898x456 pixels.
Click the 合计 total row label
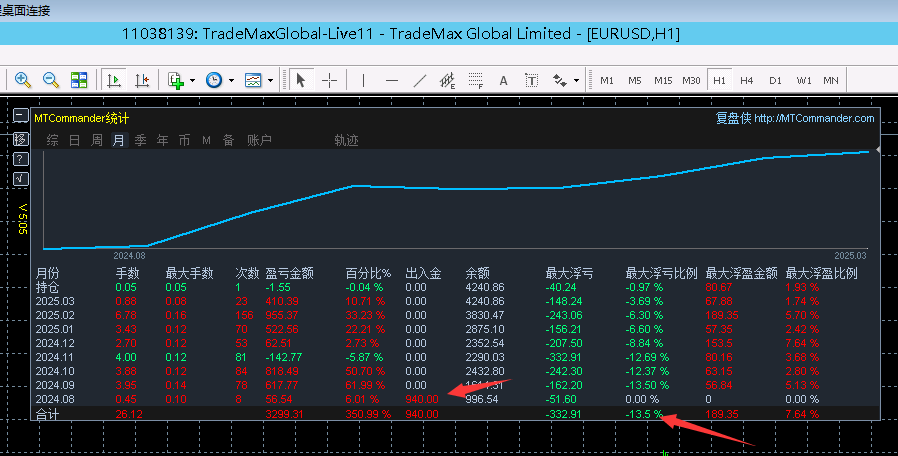click(47, 414)
